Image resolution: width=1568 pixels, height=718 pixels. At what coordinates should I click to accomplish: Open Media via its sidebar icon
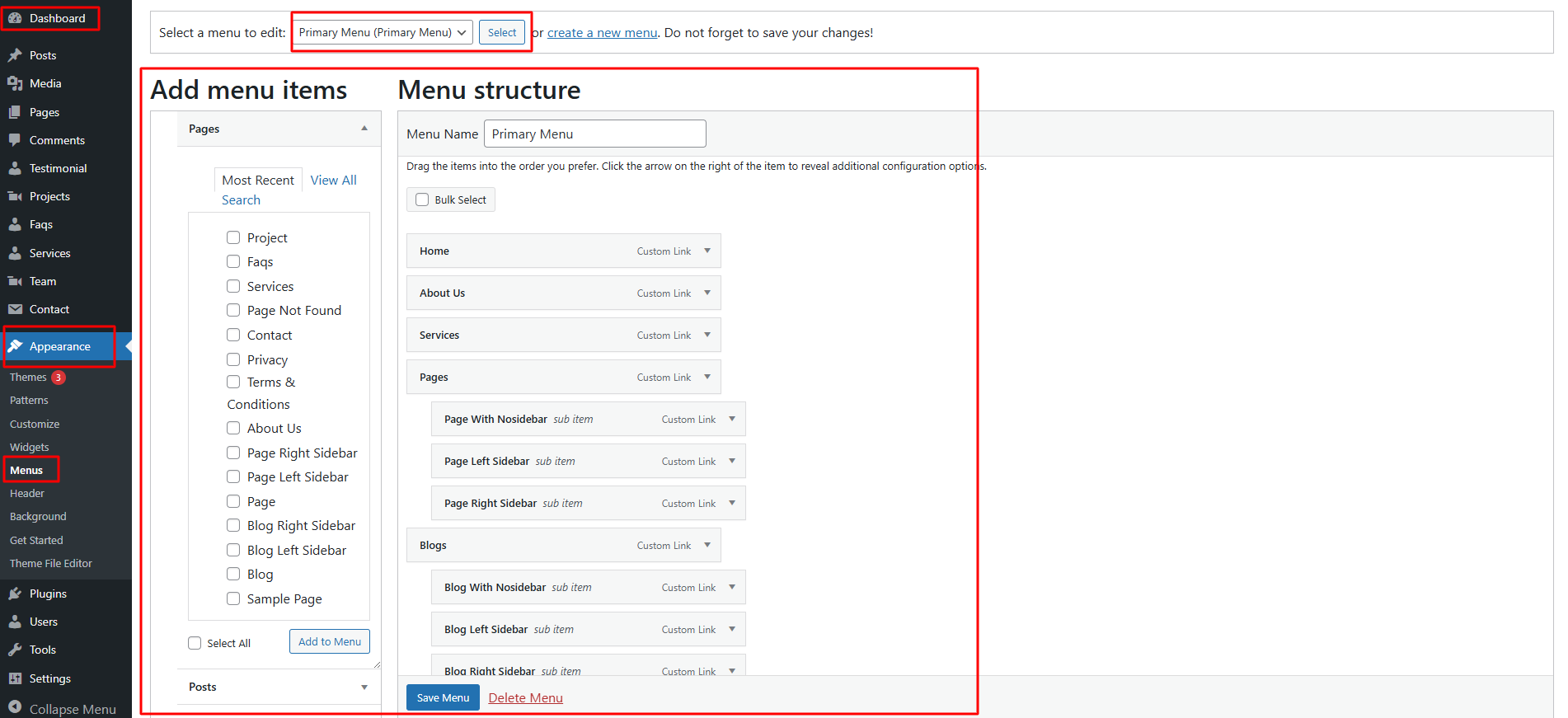click(15, 83)
